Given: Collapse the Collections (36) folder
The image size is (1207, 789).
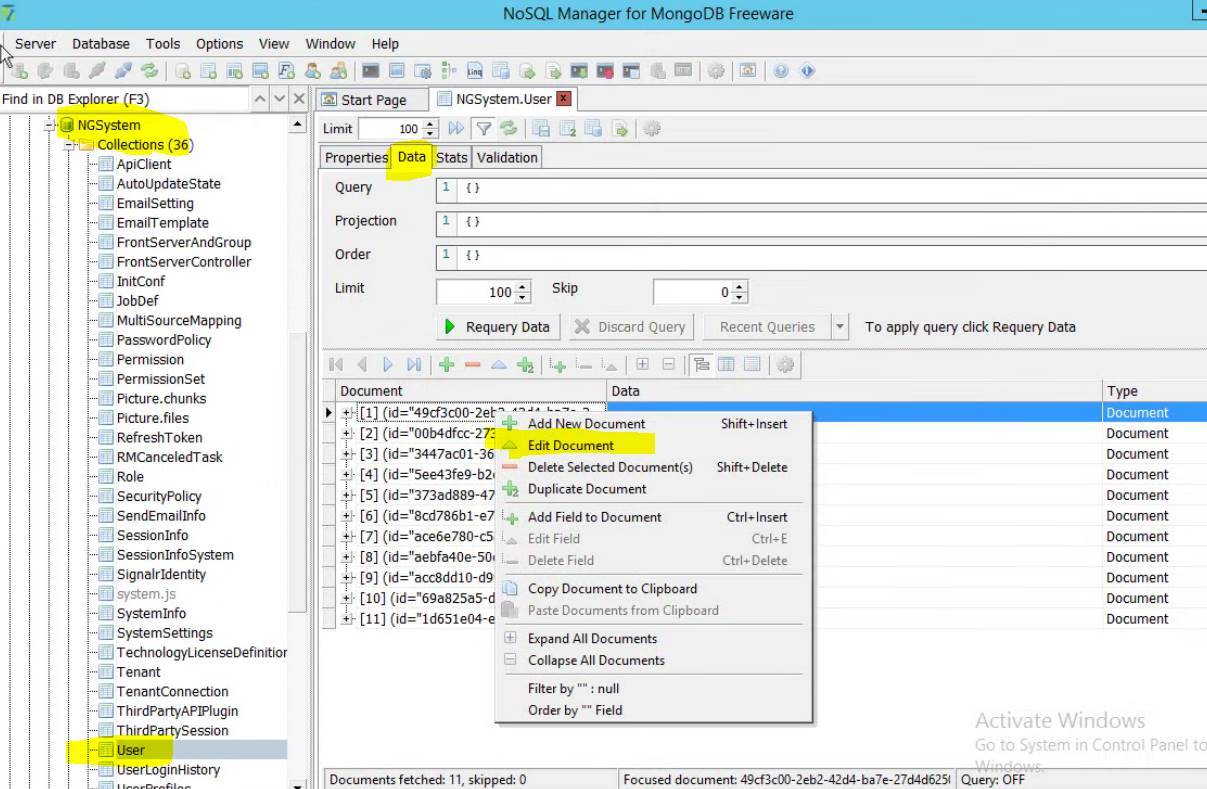Looking at the screenshot, I should point(68,145).
